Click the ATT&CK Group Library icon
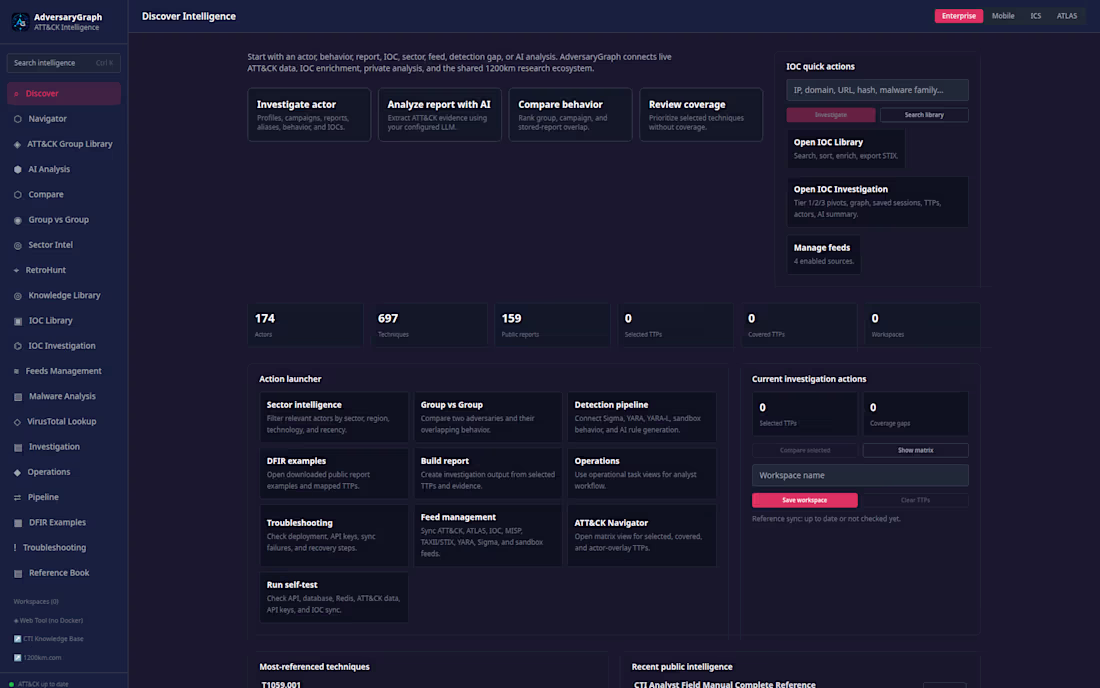The image size is (1100, 688). 17,144
